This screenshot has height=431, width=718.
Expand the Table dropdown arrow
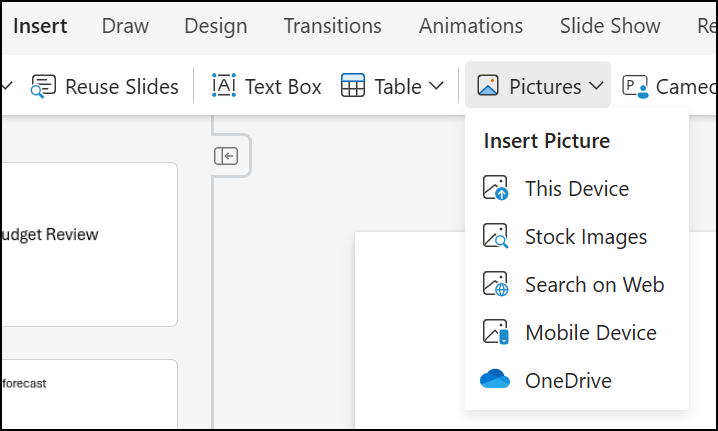point(436,87)
